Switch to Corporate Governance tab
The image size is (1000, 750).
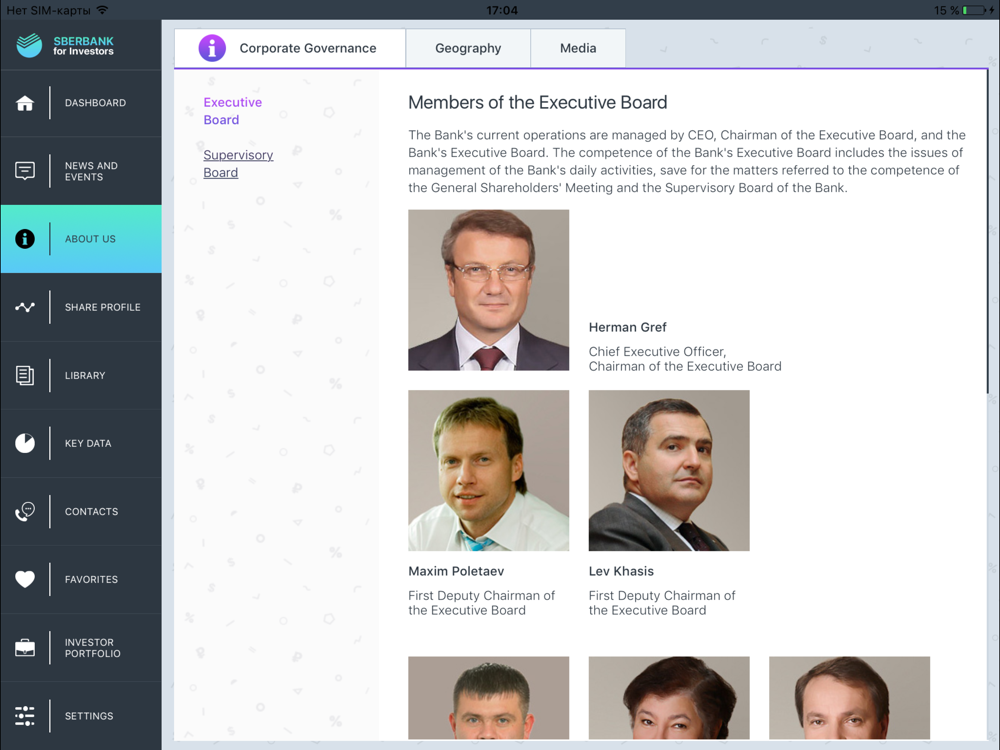pos(290,48)
